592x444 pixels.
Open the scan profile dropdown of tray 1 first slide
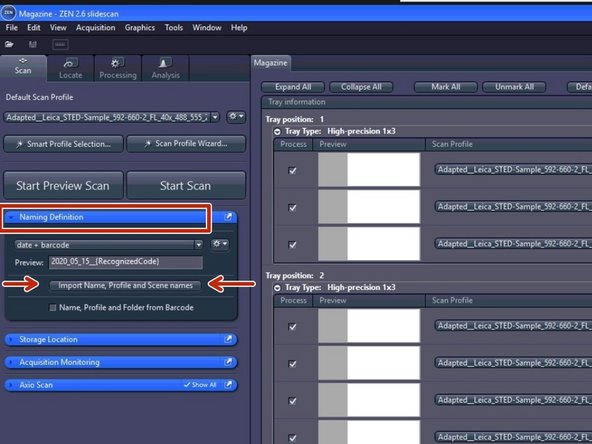point(513,170)
